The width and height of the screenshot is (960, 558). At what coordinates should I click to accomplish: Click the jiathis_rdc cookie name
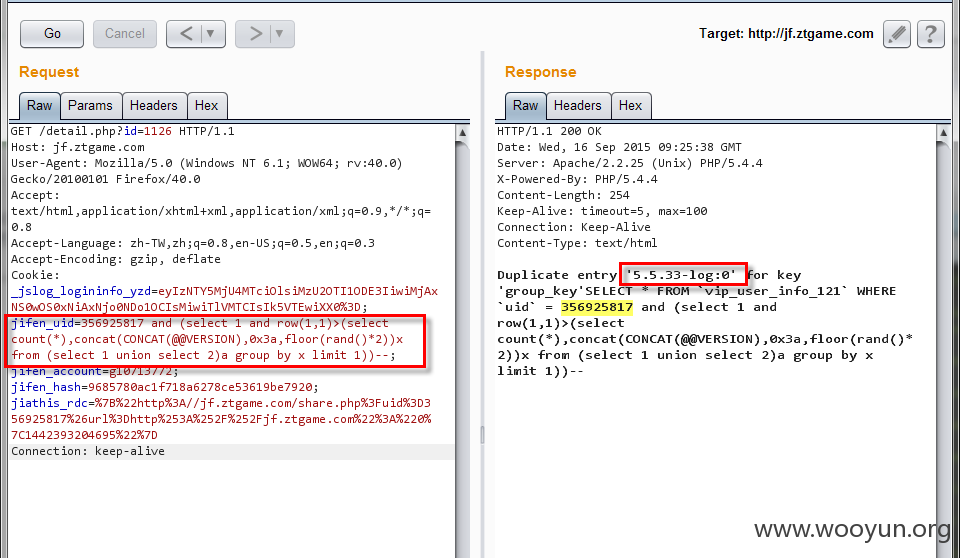click(x=49, y=403)
